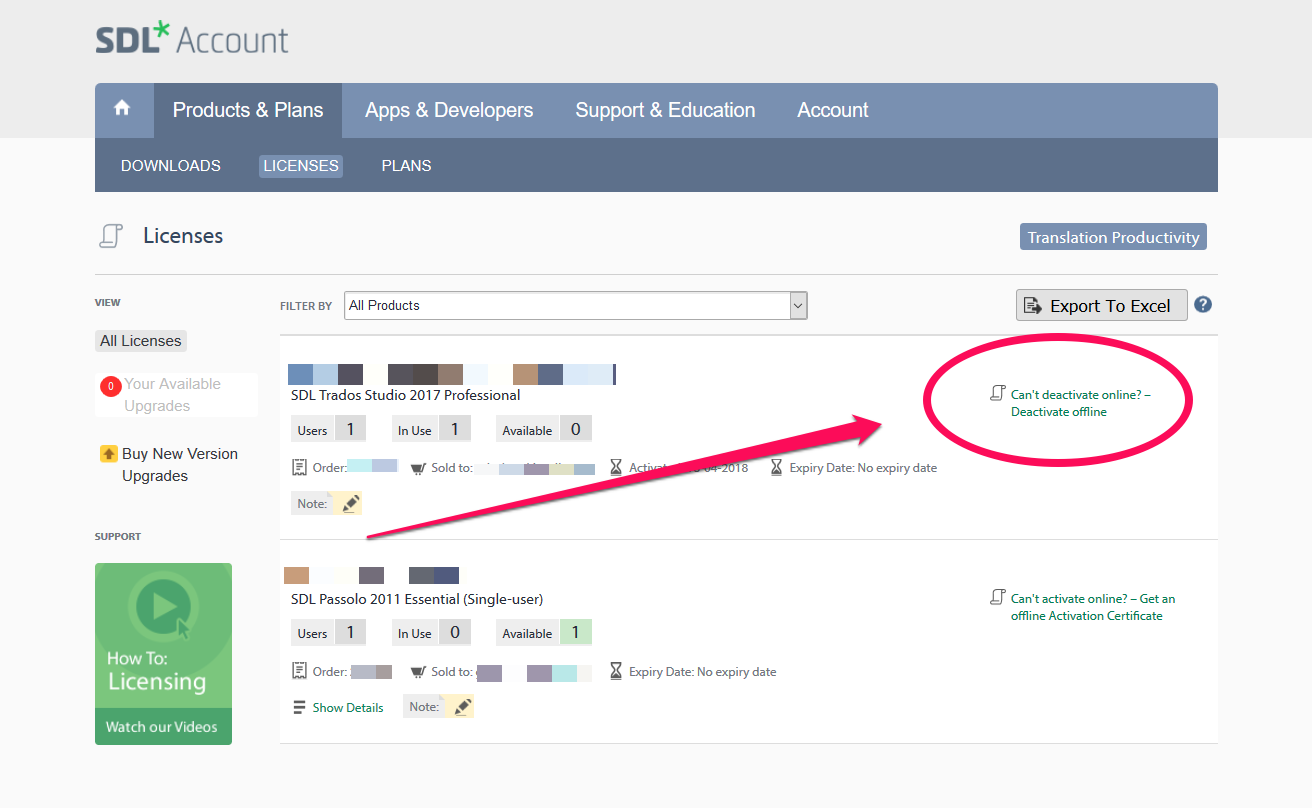This screenshot has height=808, width=1312.
Task: Switch to the DOWNLOADS sub-tab
Action: pyautogui.click(x=171, y=166)
